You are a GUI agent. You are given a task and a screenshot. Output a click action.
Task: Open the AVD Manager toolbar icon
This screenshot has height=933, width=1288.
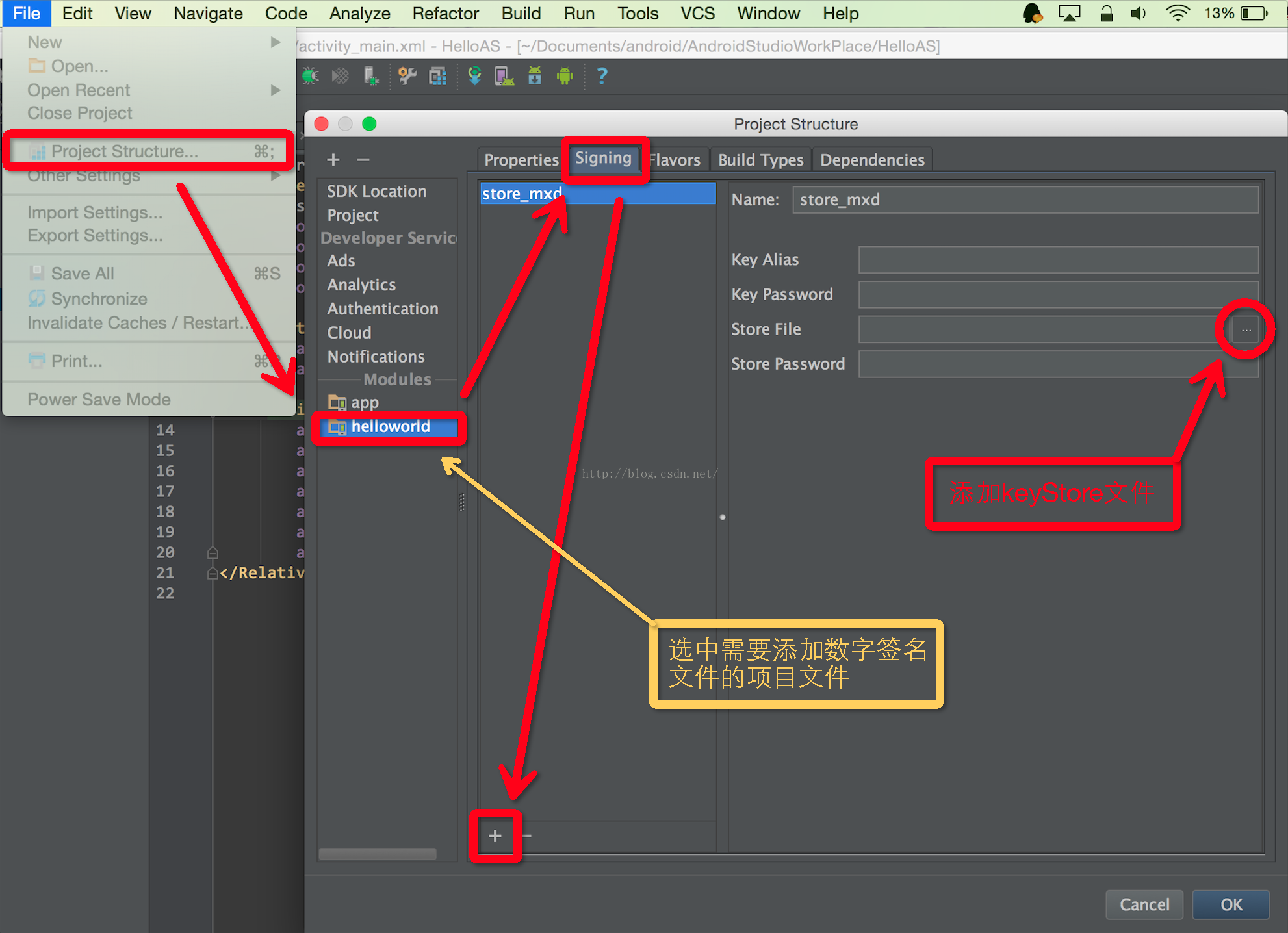pos(504,76)
